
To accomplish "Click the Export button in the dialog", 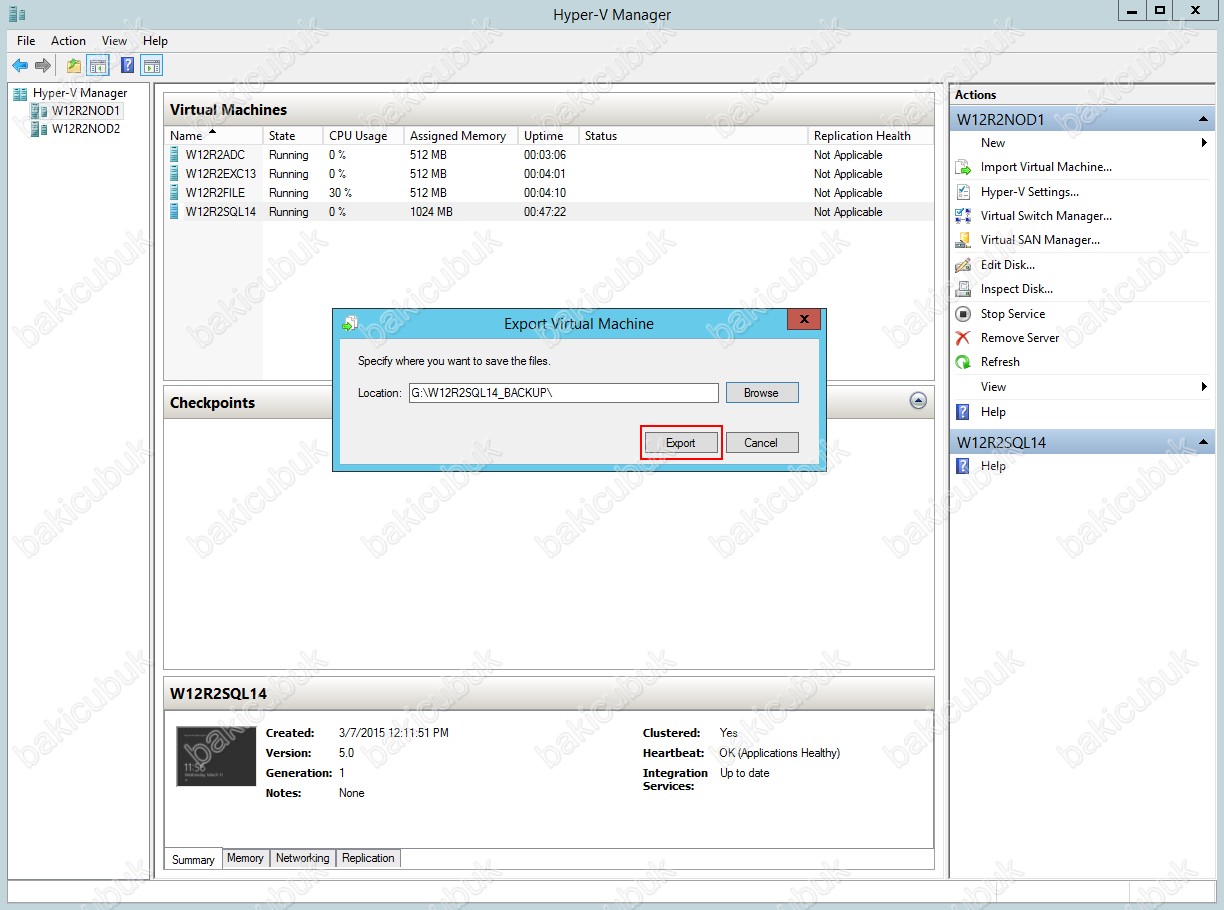I will pyautogui.click(x=681, y=443).
